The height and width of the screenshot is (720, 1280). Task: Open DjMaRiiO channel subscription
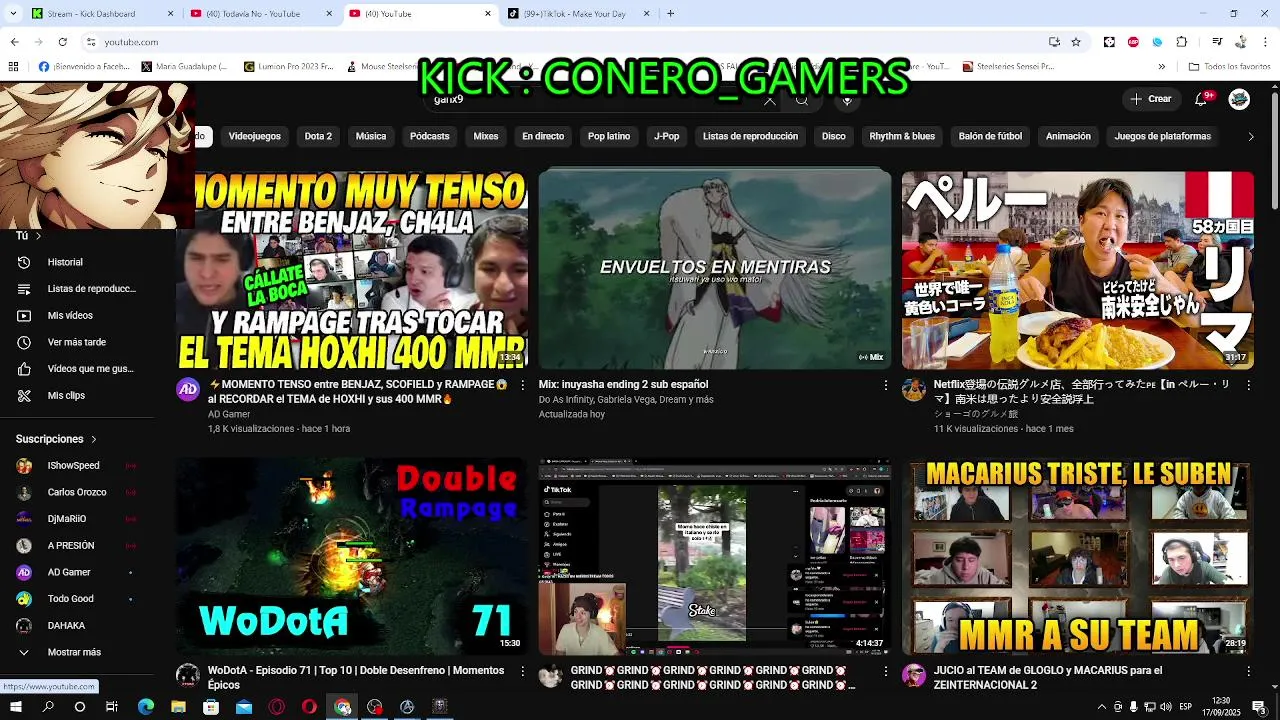[x=76, y=519]
